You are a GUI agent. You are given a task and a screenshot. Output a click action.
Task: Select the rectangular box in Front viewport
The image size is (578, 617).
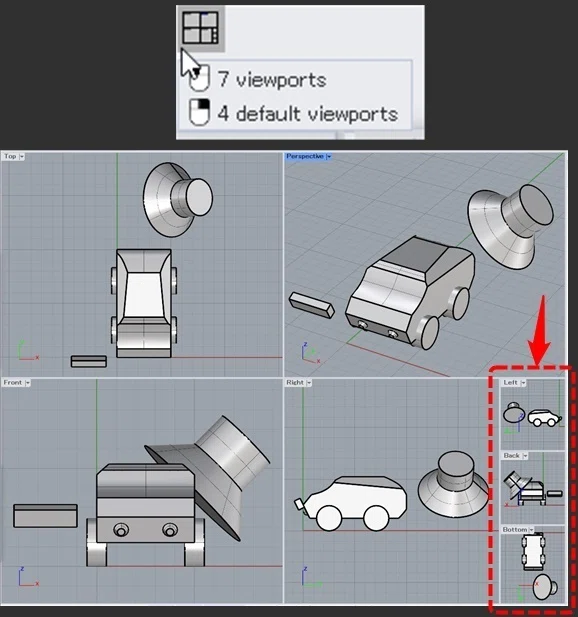click(x=45, y=516)
